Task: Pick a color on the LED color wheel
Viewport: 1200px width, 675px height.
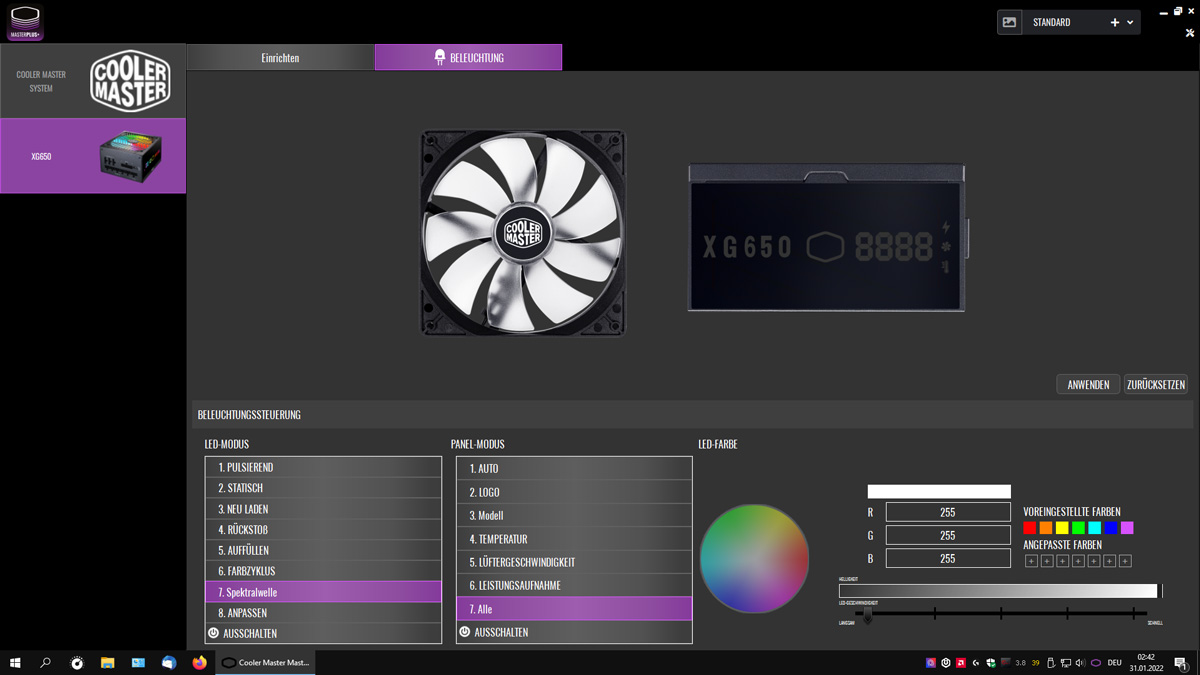Action: [754, 558]
